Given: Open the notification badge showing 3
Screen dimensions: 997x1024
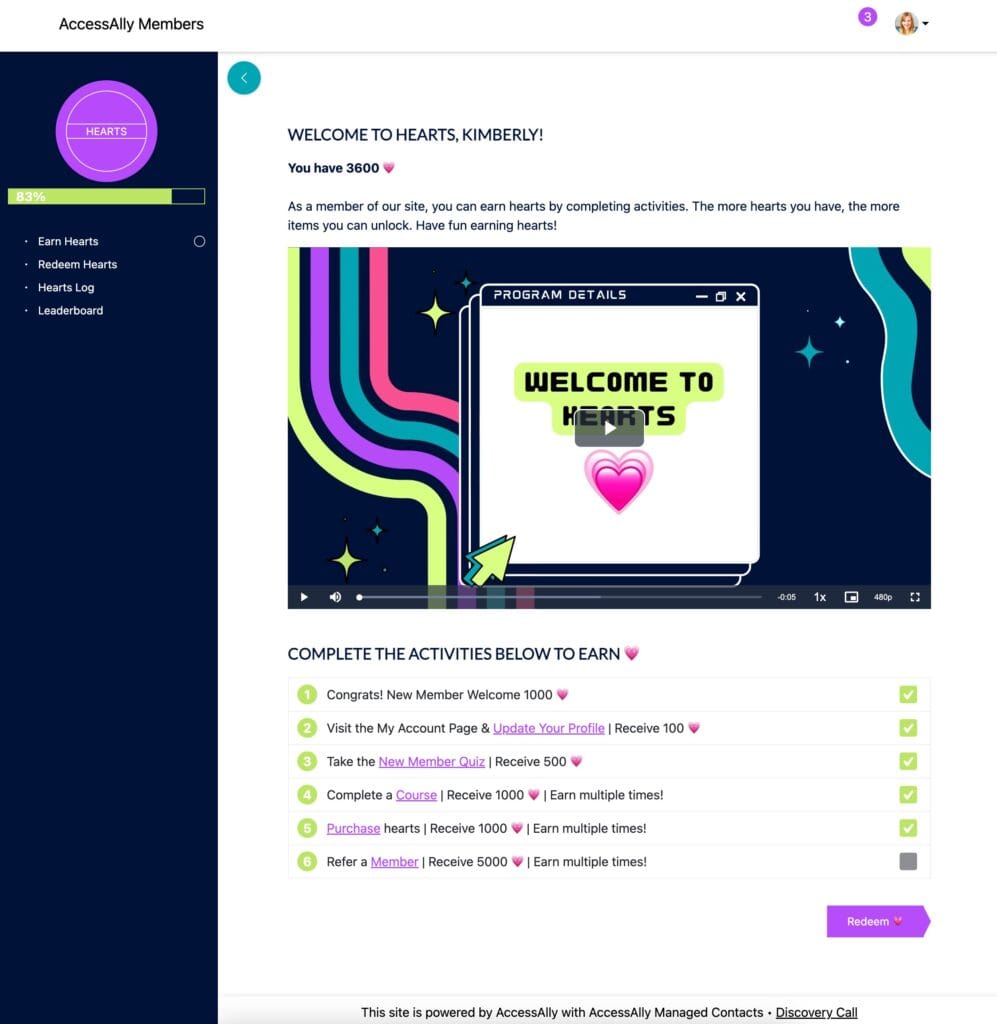Looking at the screenshot, I should (867, 17).
